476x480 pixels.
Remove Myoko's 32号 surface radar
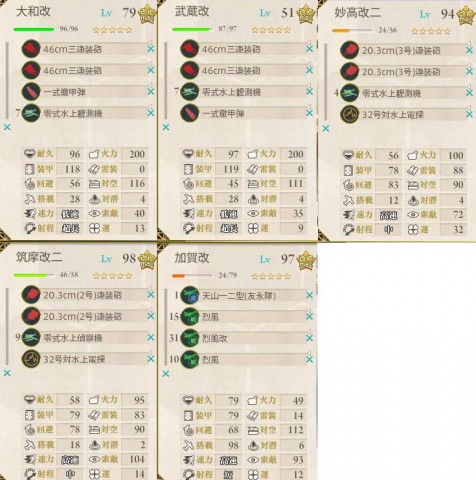pyautogui.click(x=469, y=114)
